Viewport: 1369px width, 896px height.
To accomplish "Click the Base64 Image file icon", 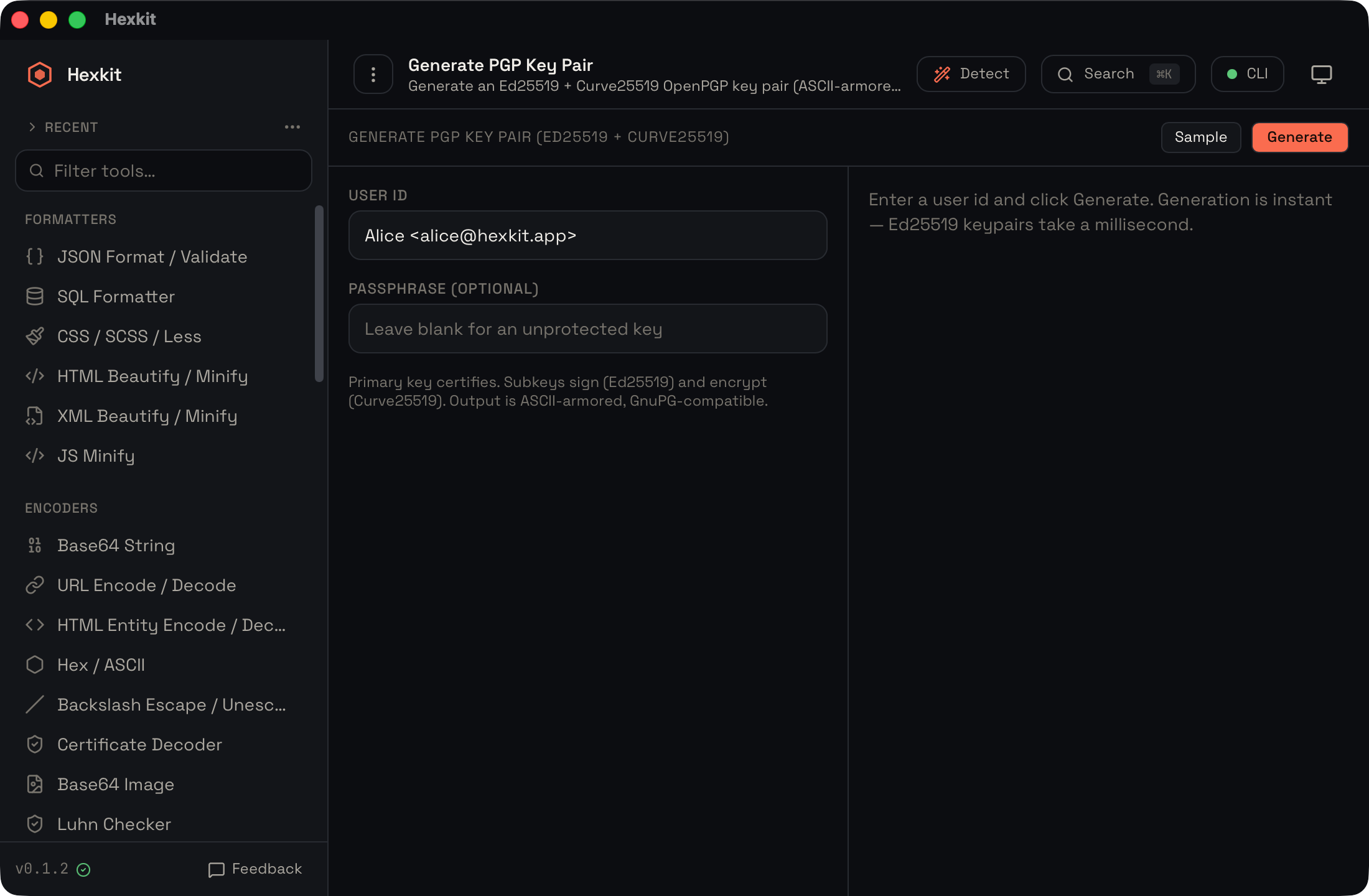I will (x=35, y=784).
